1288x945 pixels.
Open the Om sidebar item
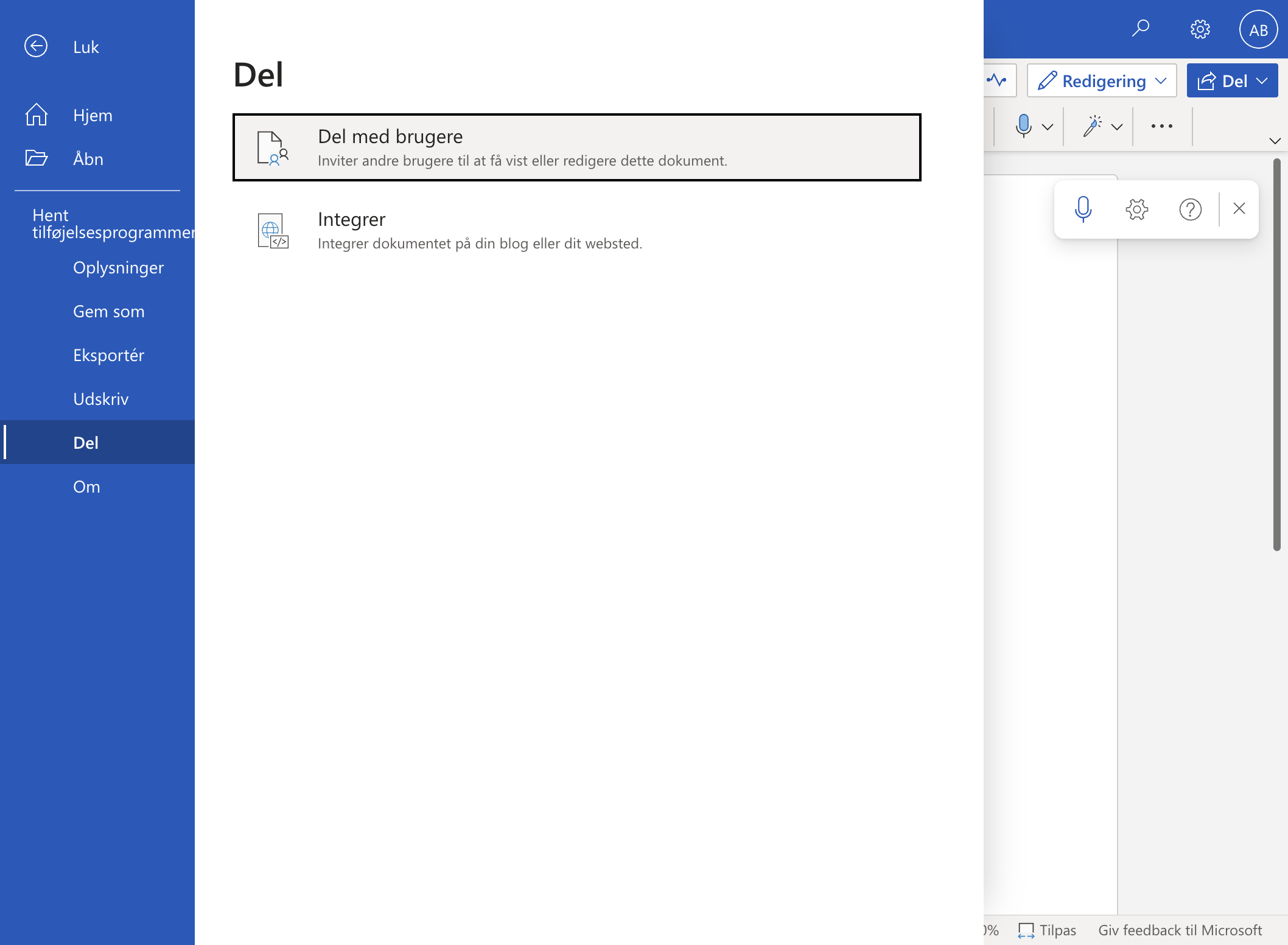[97, 487]
